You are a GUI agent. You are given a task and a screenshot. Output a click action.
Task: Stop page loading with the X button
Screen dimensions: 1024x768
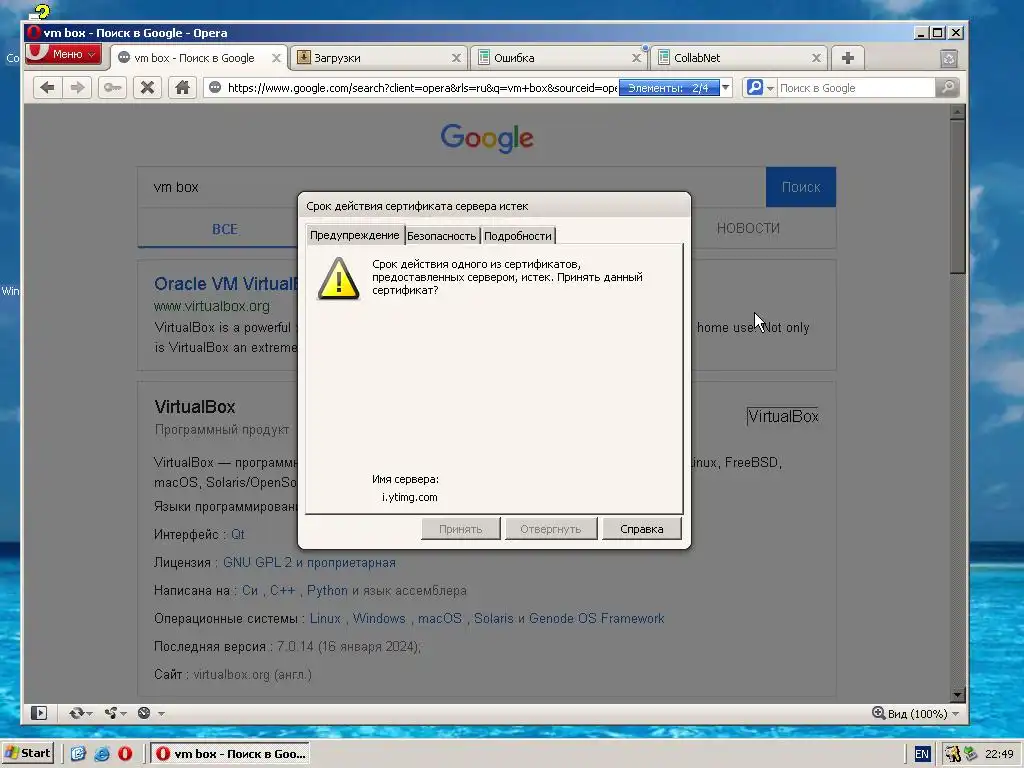[148, 88]
